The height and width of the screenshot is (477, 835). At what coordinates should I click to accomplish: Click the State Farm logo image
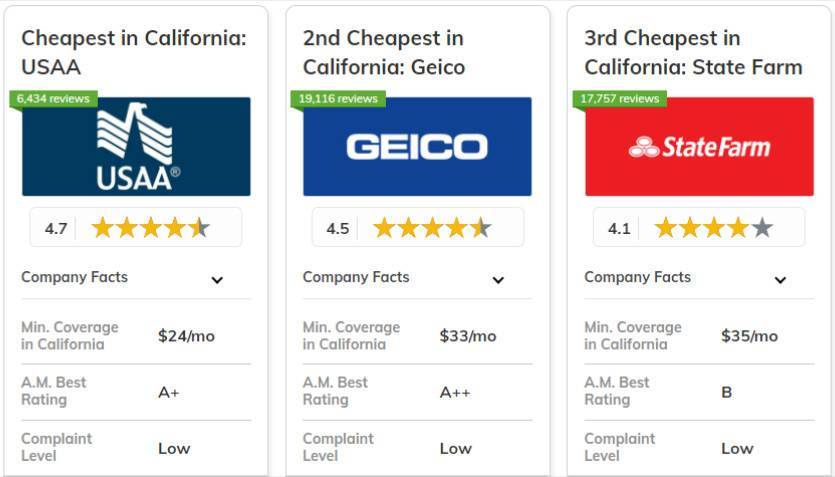click(x=699, y=146)
